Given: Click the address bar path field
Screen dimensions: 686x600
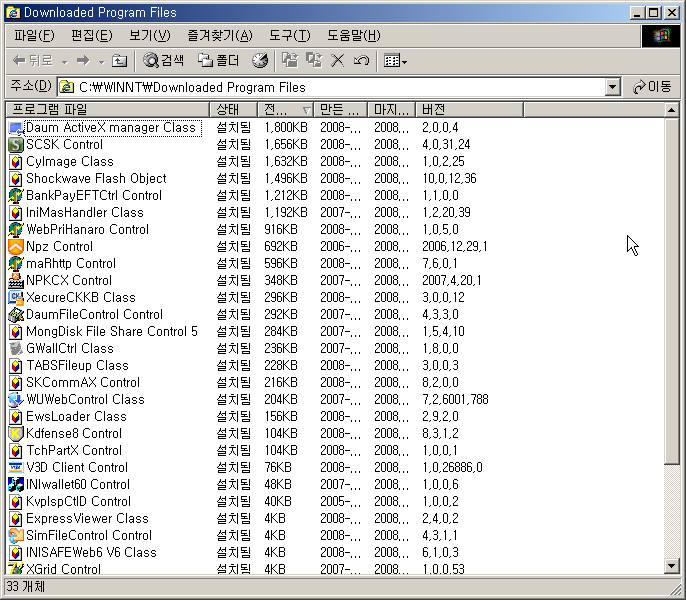Looking at the screenshot, I should (332, 87).
